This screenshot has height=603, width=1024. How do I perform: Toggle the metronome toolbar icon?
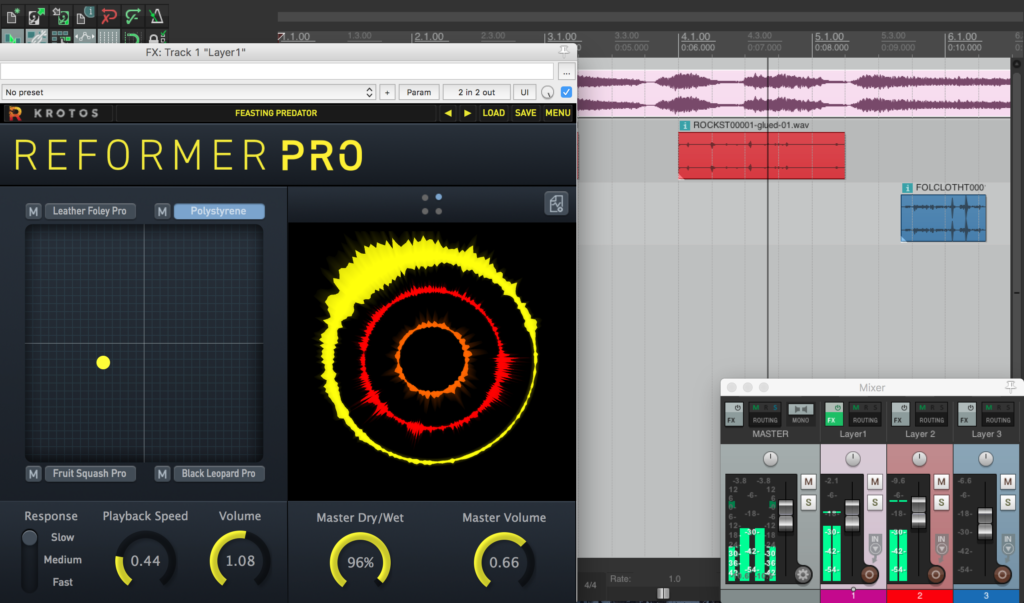tap(158, 15)
